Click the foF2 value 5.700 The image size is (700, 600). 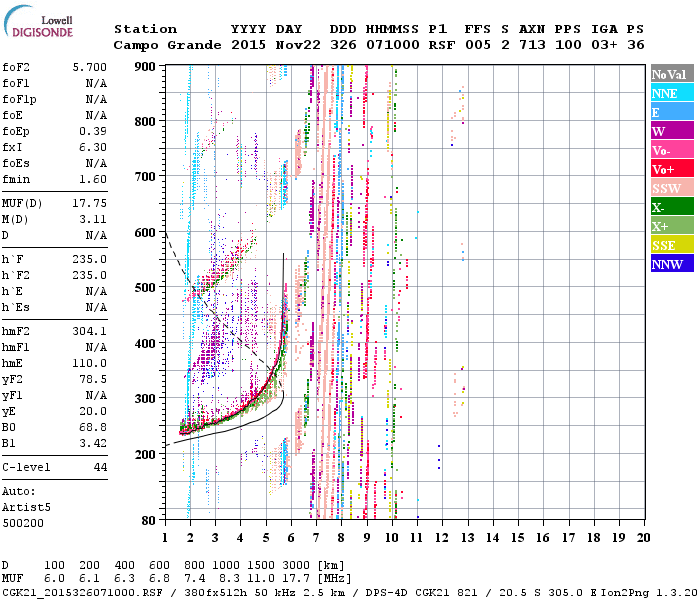[90, 67]
